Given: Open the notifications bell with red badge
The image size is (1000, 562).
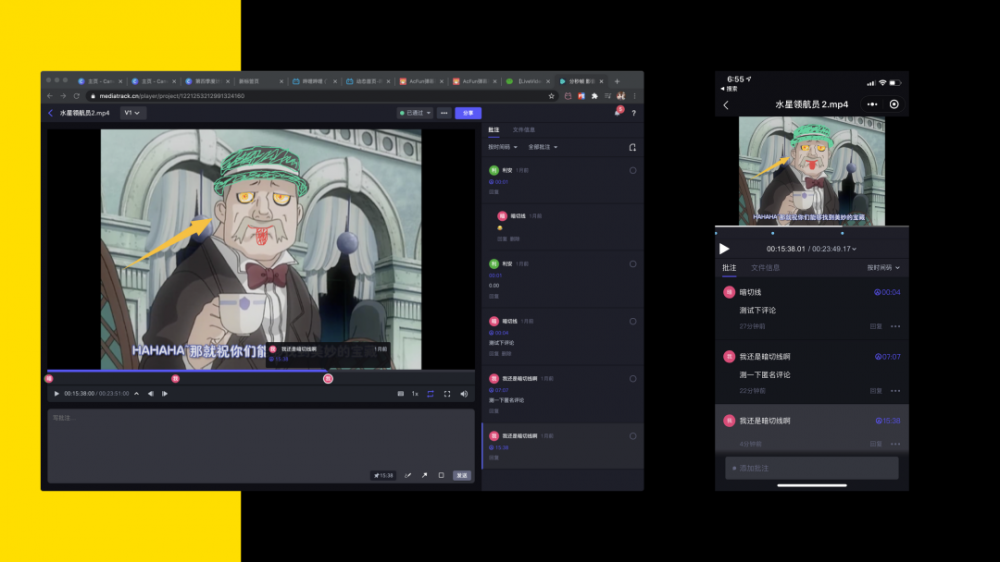Looking at the screenshot, I should [618, 112].
